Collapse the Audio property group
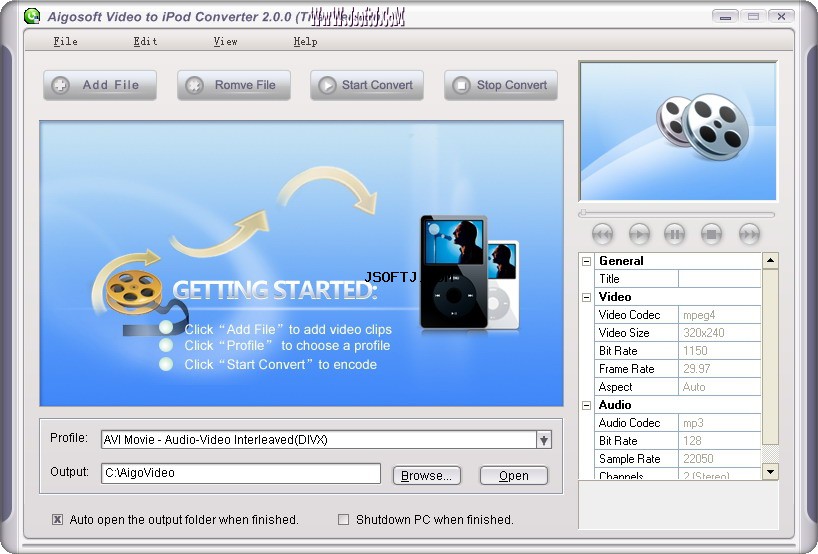 (586, 405)
